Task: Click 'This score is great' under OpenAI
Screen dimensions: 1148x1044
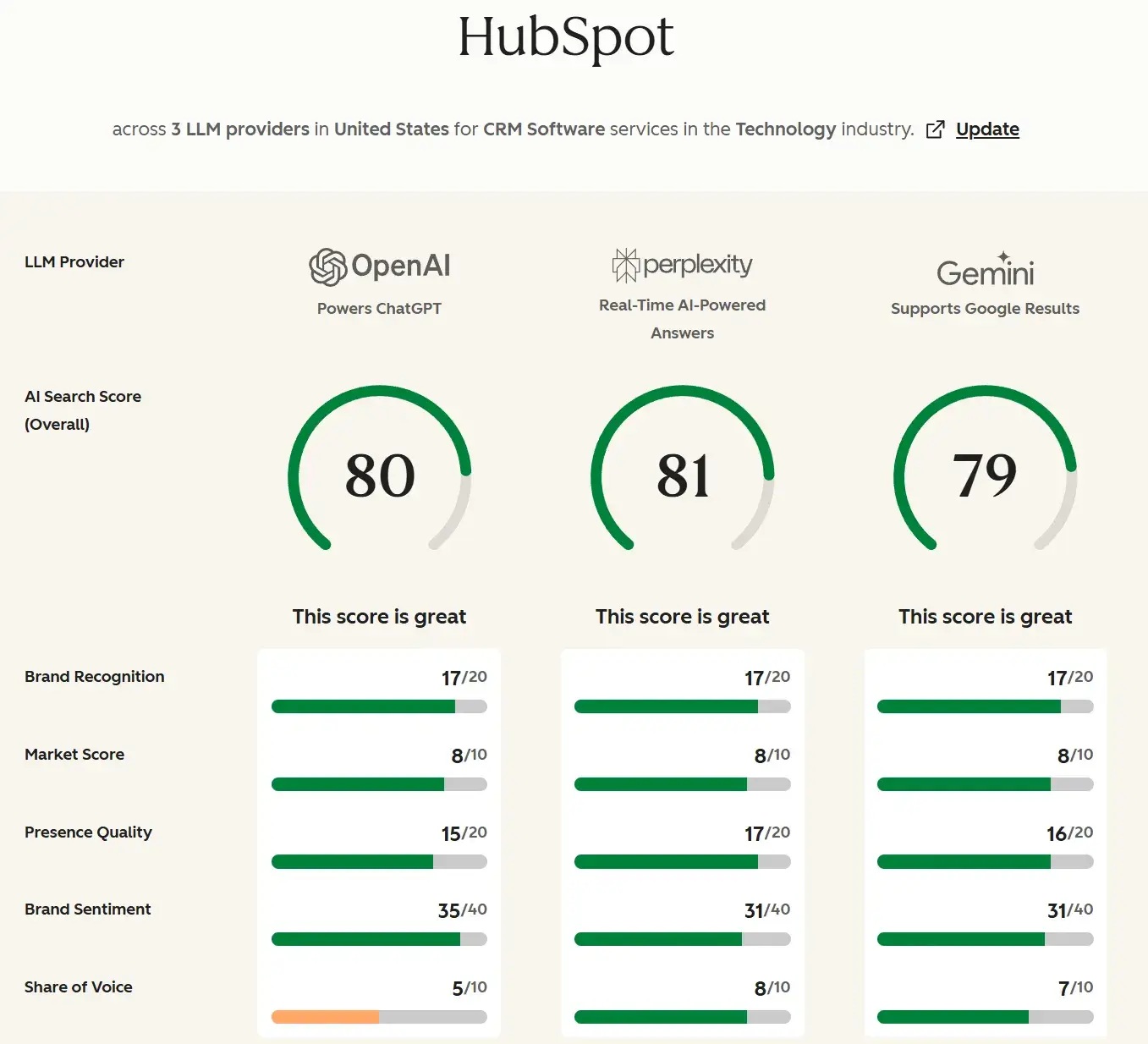Action: click(379, 617)
